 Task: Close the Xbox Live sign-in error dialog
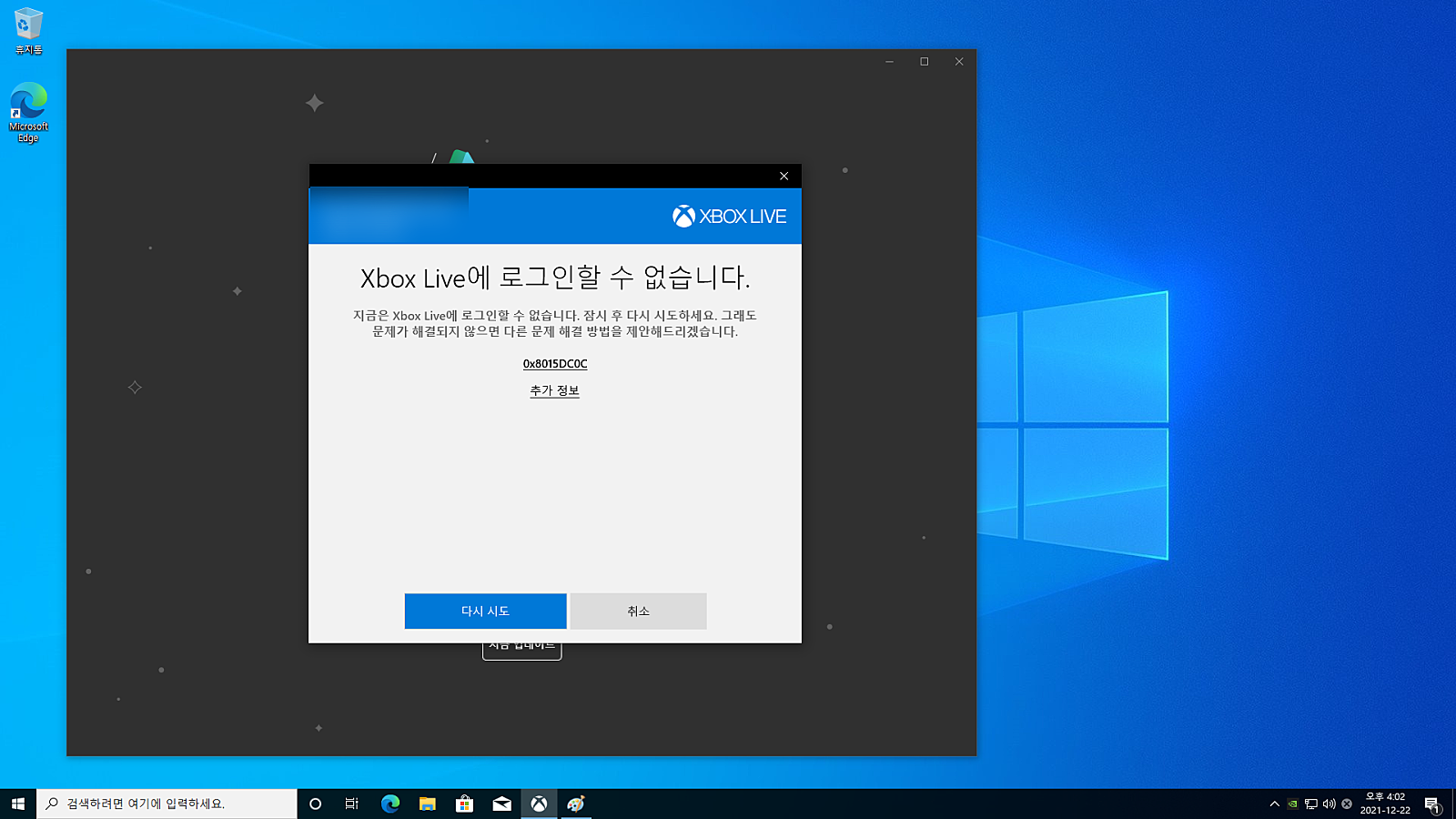[784, 176]
